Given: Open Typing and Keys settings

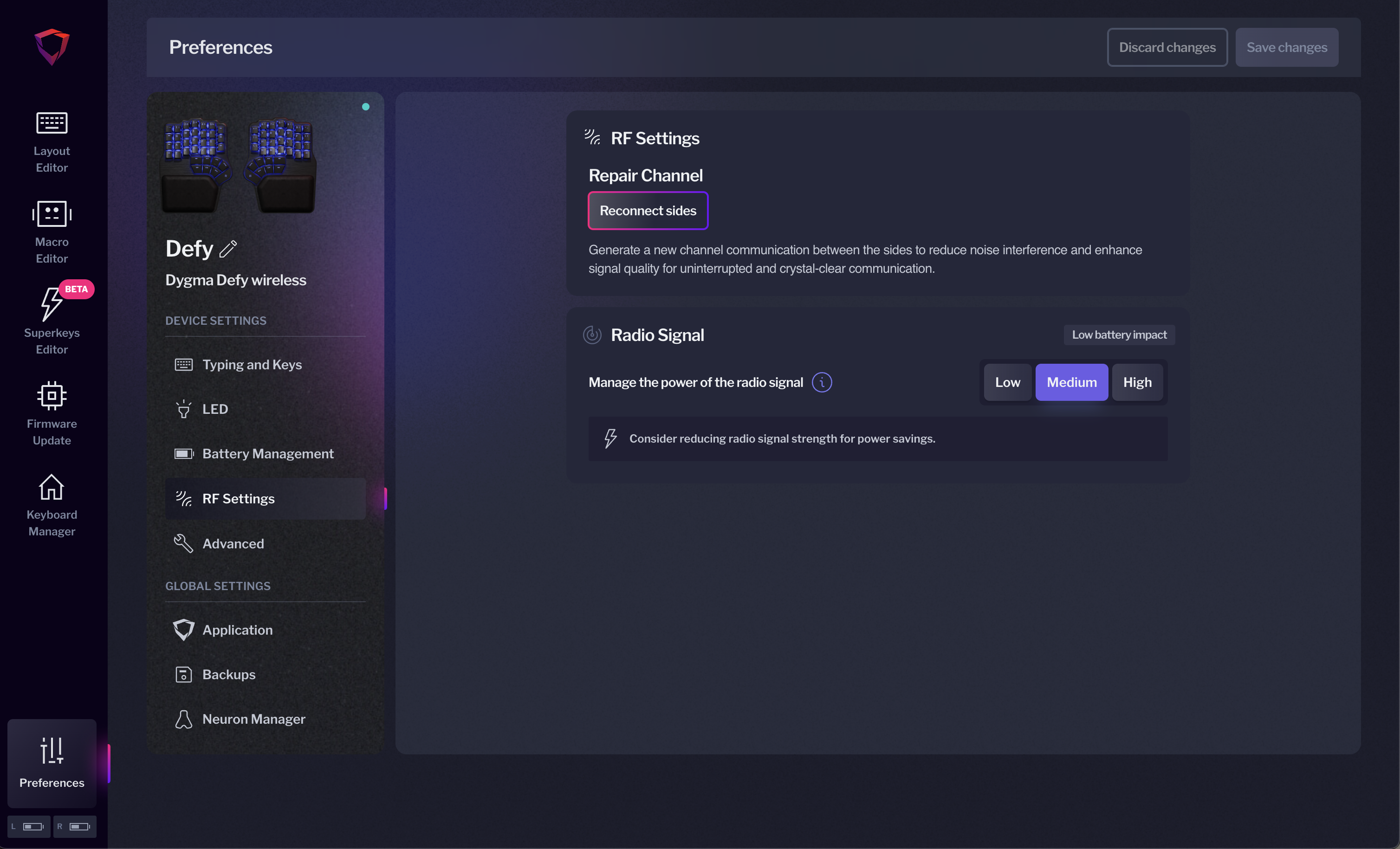Looking at the screenshot, I should click(266, 365).
